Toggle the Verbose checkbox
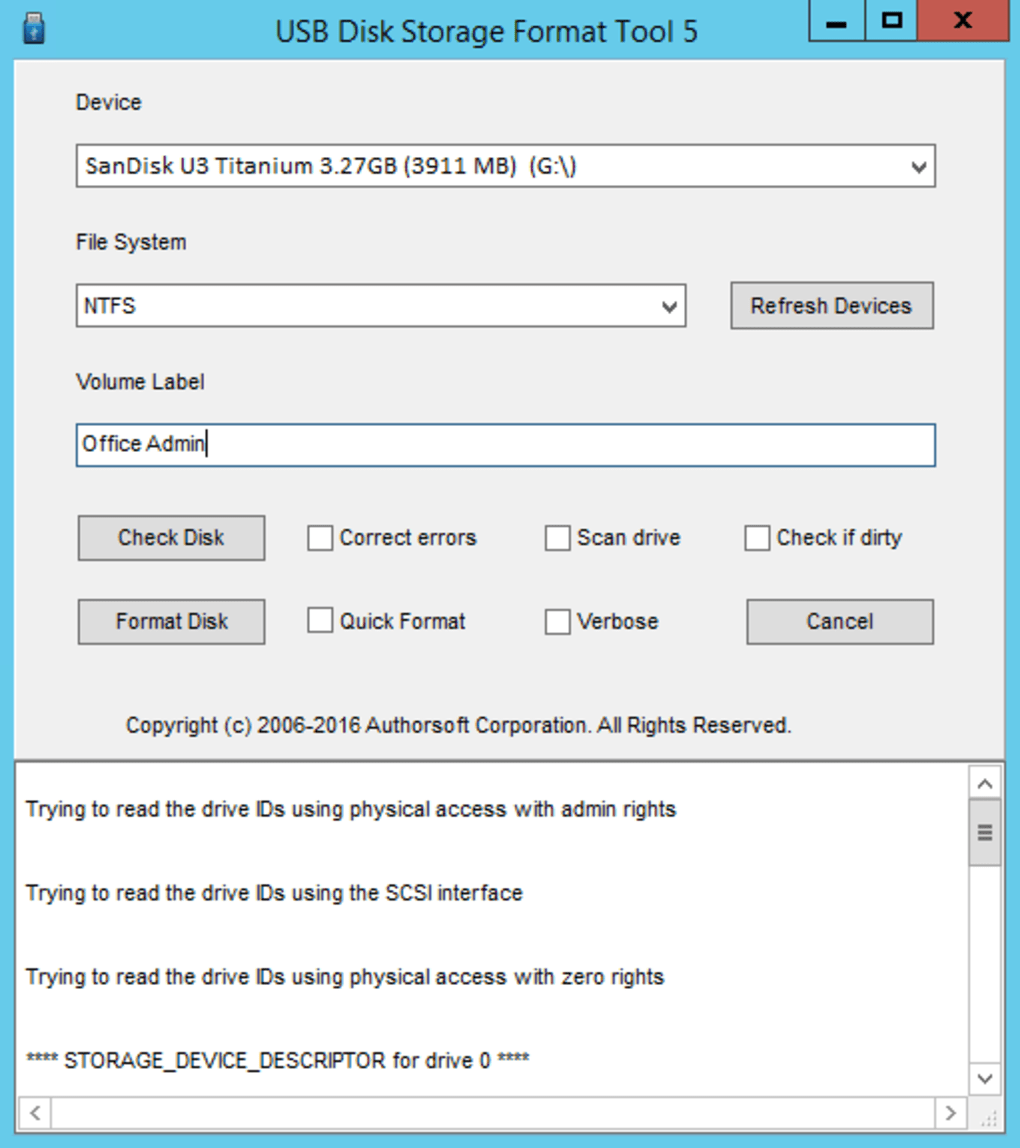The image size is (1020, 1148). pos(557,621)
